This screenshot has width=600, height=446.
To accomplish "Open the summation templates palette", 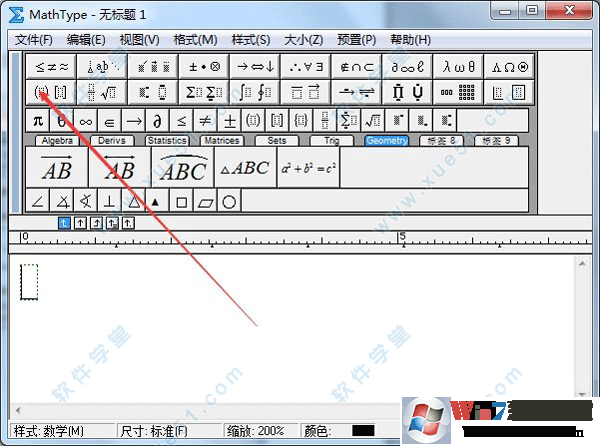I will coord(204,92).
